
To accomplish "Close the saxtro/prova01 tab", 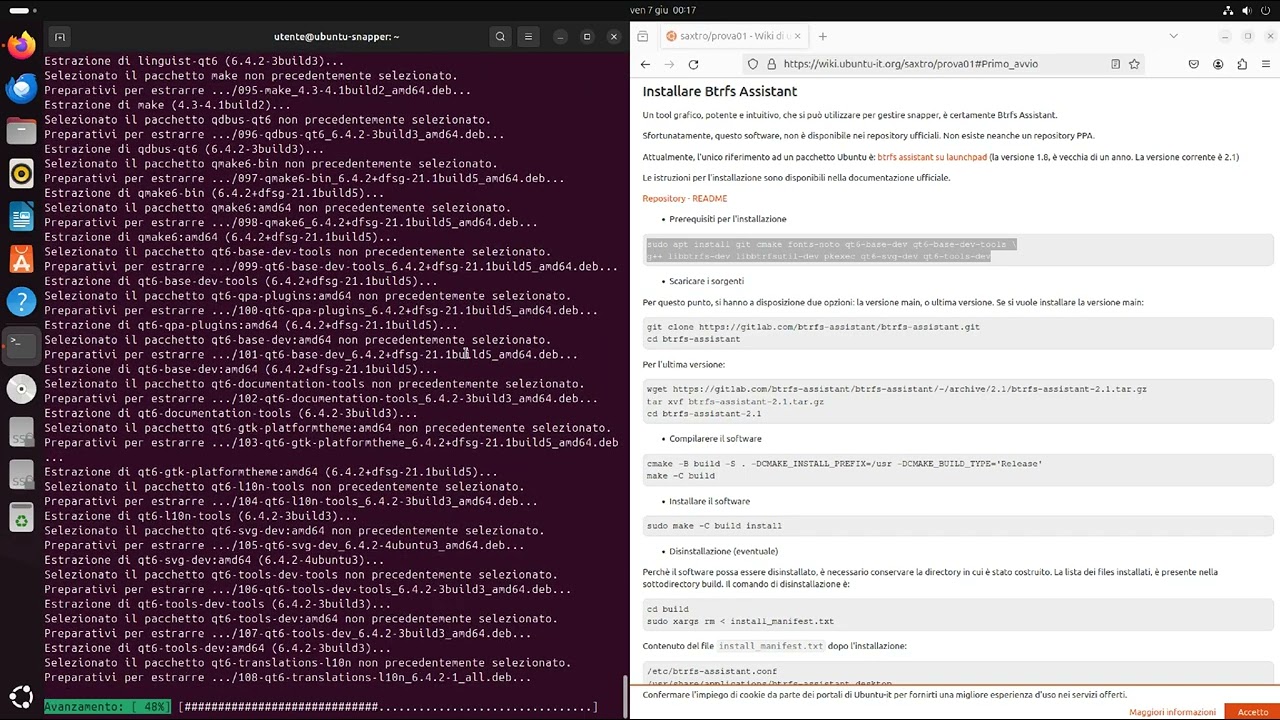I will tap(797, 36).
